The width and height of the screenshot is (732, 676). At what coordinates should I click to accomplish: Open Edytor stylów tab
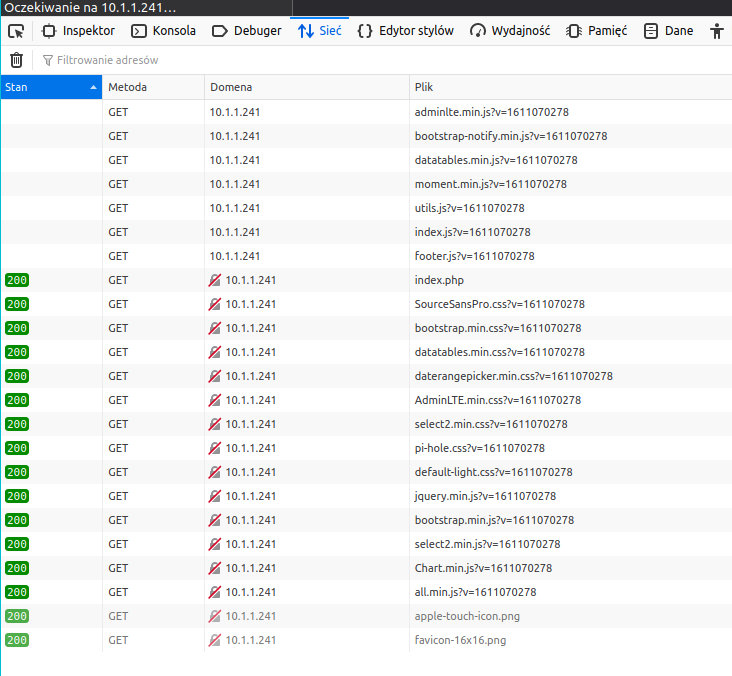coord(405,31)
